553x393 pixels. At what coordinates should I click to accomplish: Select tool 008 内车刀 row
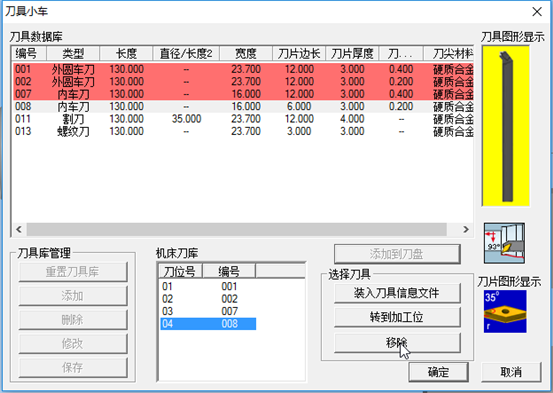243,106
